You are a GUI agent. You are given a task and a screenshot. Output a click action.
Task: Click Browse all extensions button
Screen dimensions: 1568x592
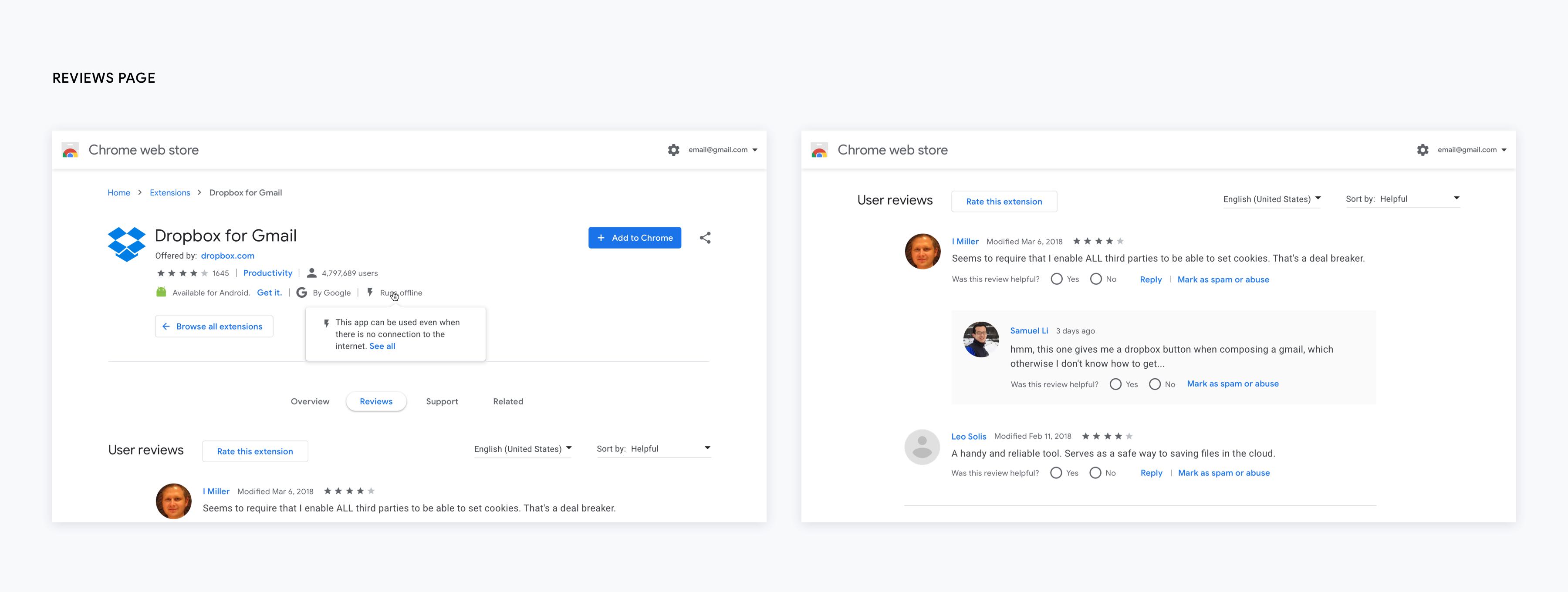click(x=214, y=327)
